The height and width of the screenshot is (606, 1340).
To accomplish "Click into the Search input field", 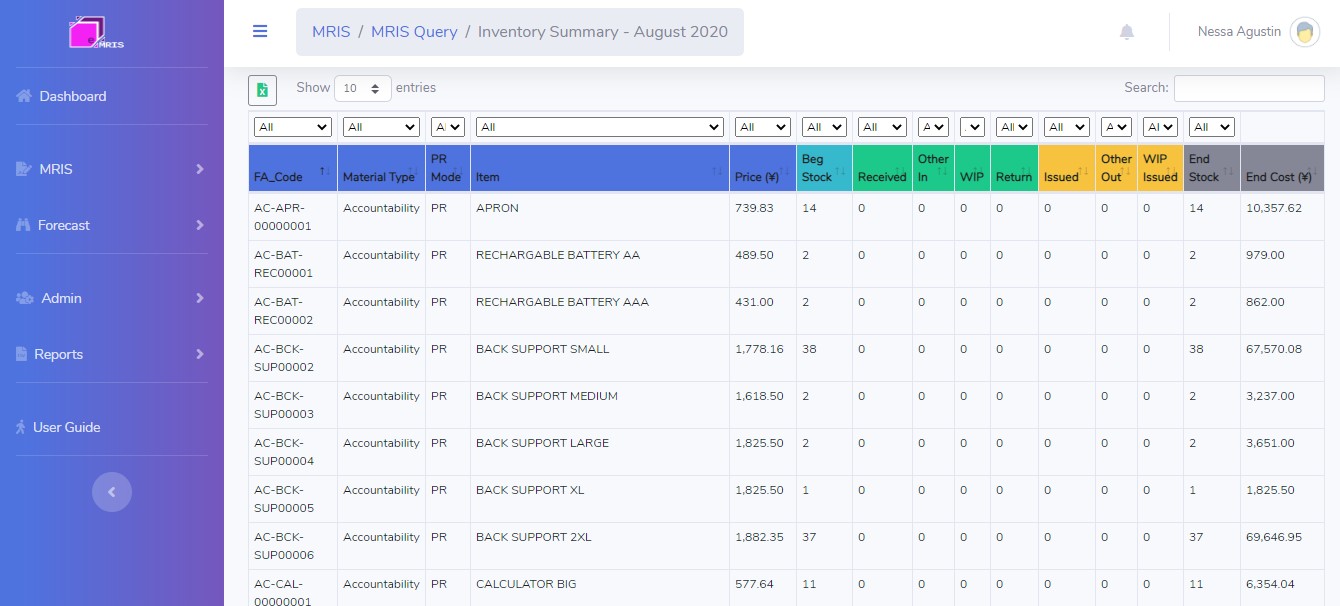I will coord(1249,88).
